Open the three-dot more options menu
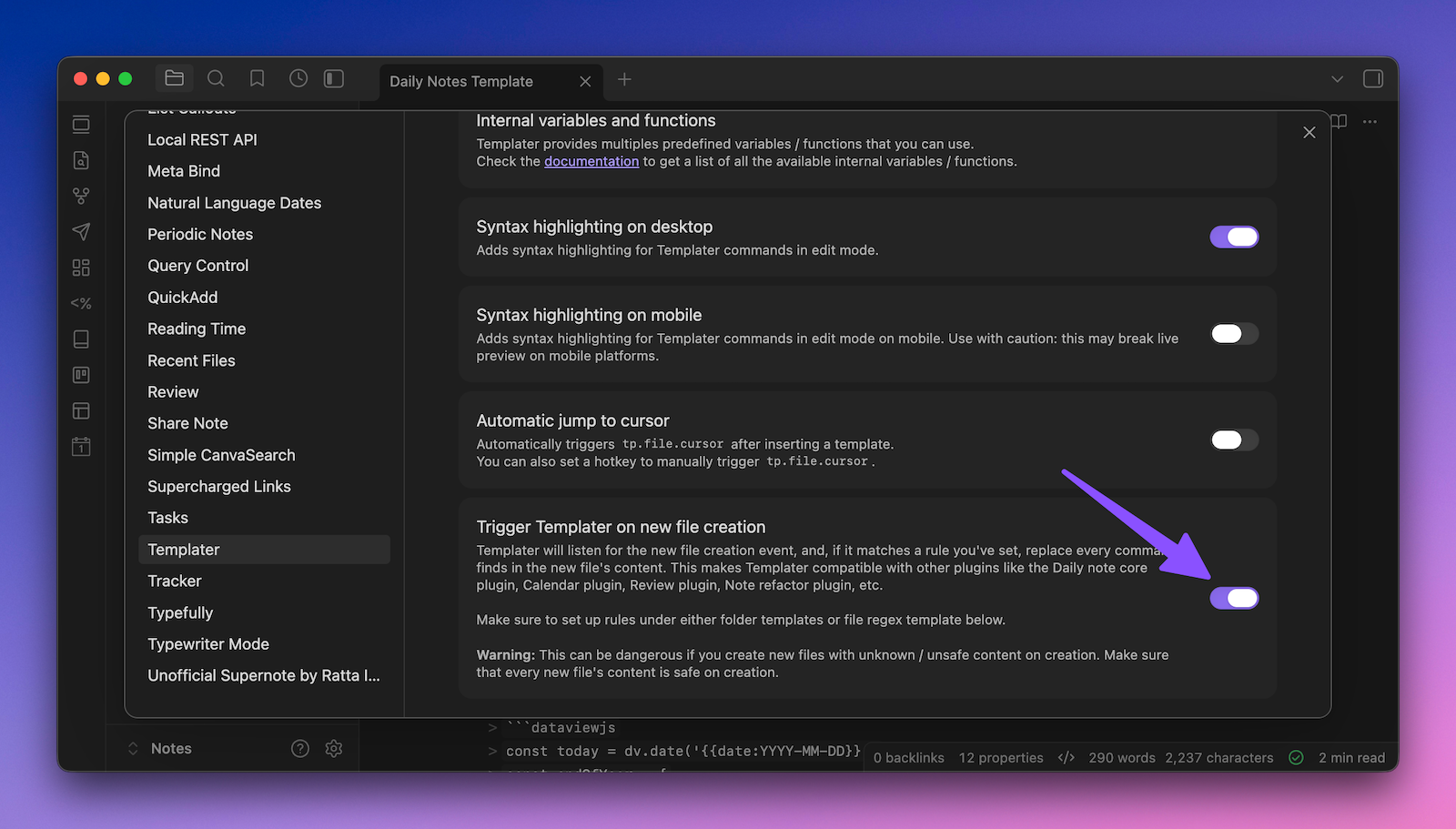 pyautogui.click(x=1370, y=122)
